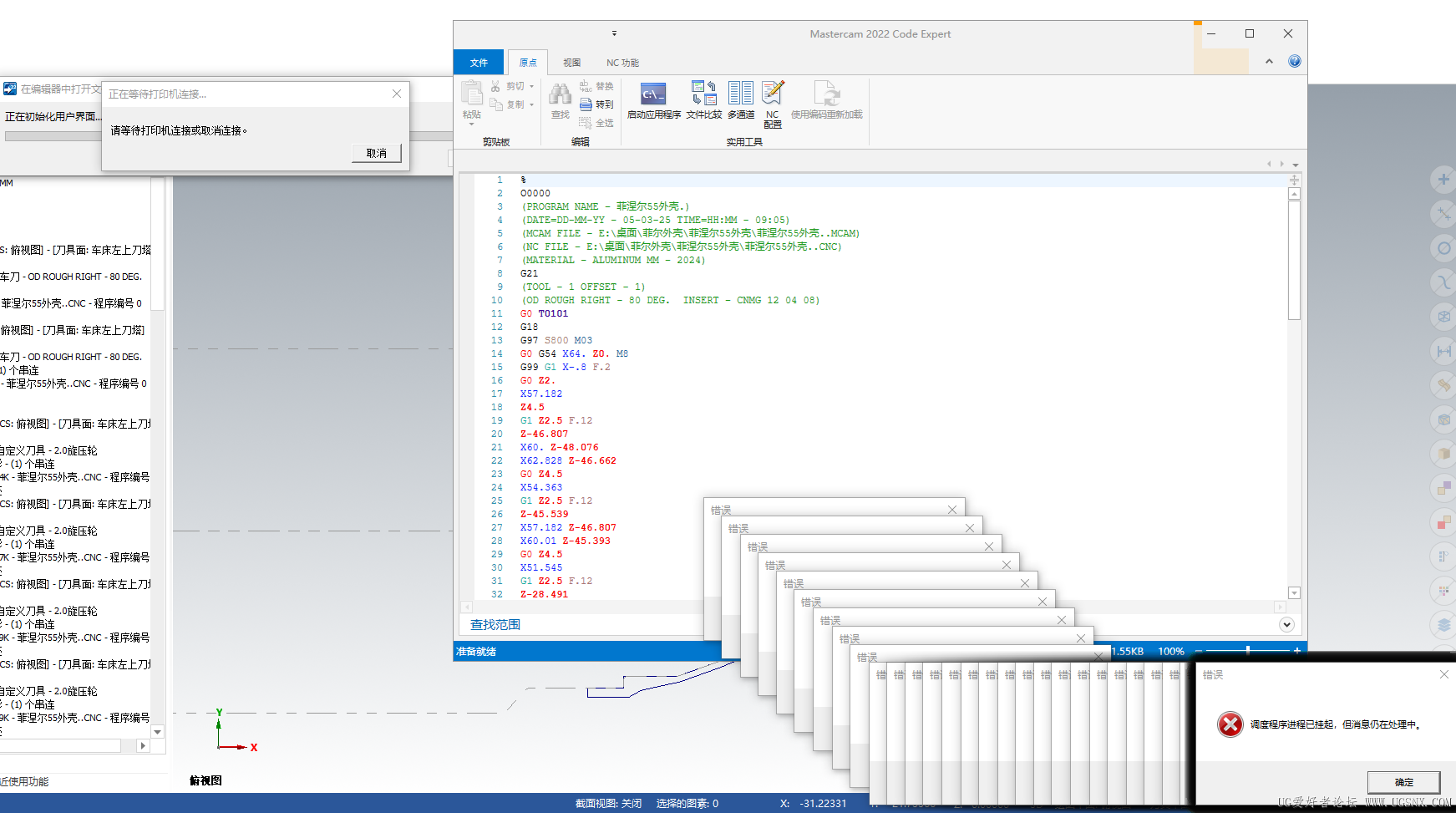This screenshot has width=1456, height=813.
Task: Click the zoom plus button in status bar
Action: [x=1297, y=650]
